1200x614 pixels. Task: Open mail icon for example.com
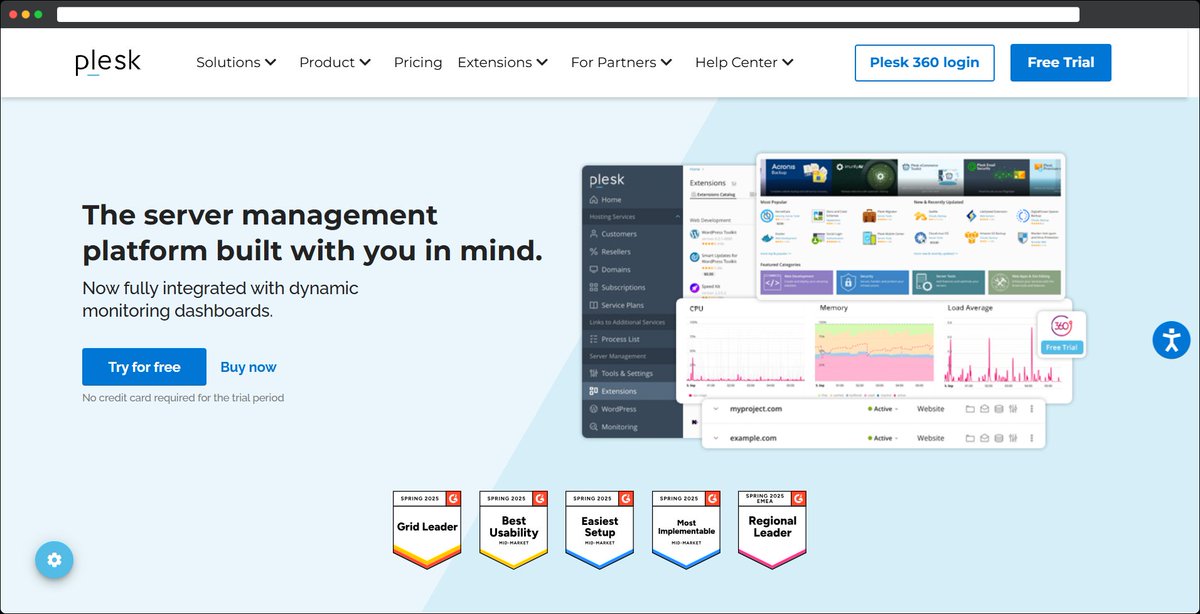pyautogui.click(x=984, y=438)
